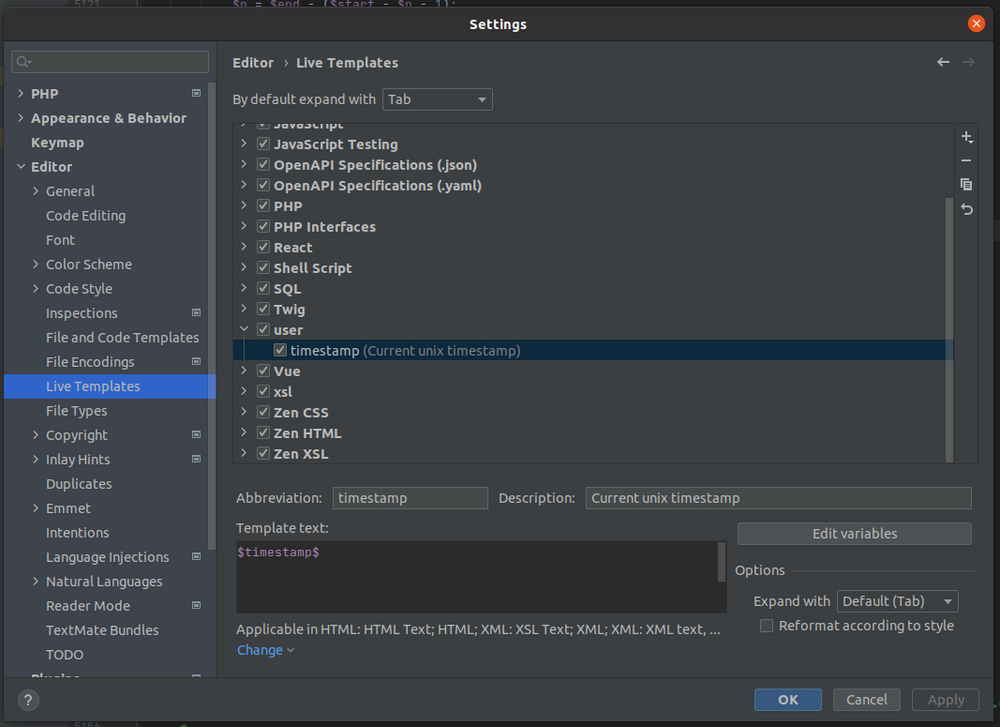Focus the Abbreviation input field
The image size is (1000, 727).
click(410, 498)
